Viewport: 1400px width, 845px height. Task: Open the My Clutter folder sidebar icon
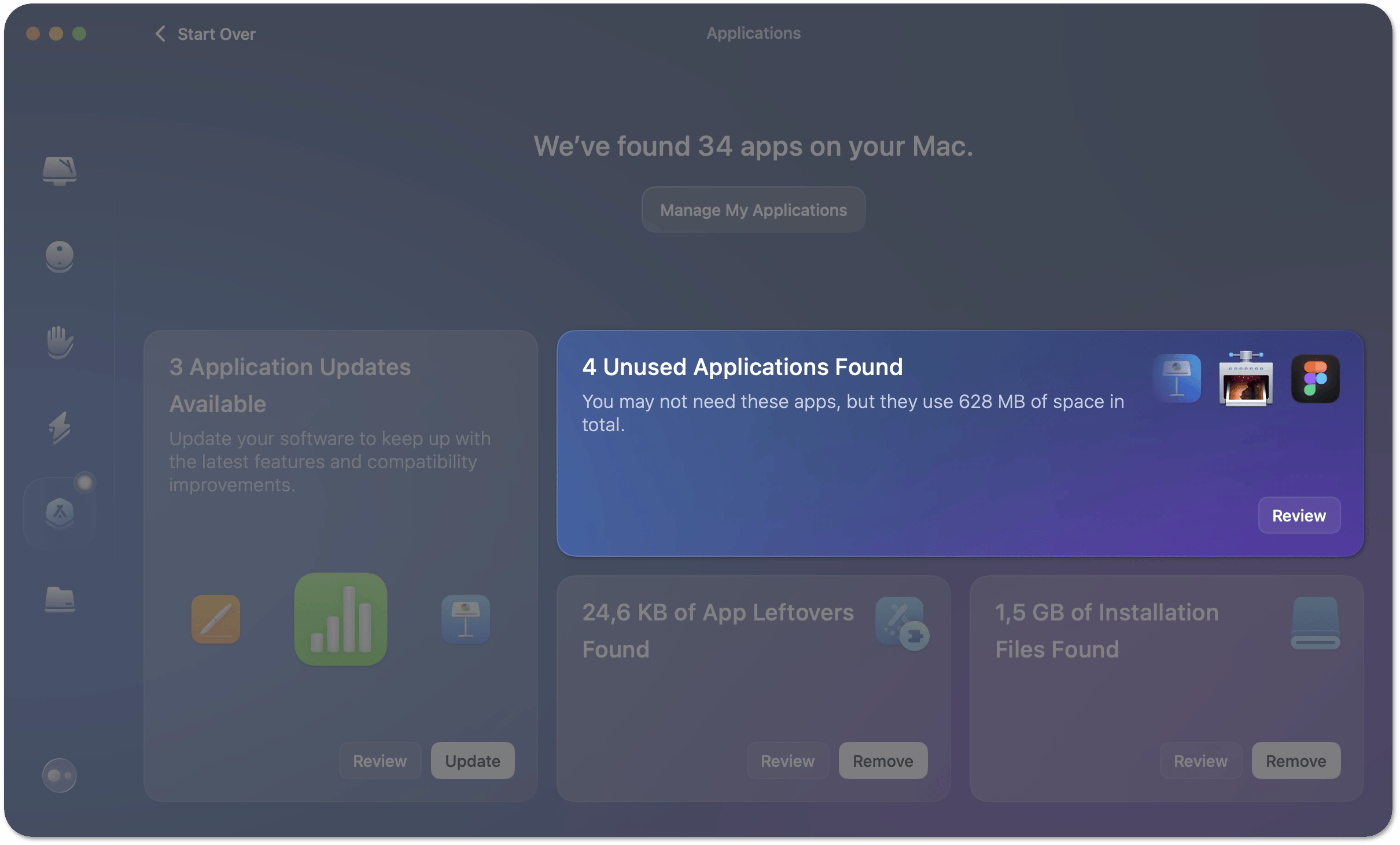pyautogui.click(x=60, y=599)
